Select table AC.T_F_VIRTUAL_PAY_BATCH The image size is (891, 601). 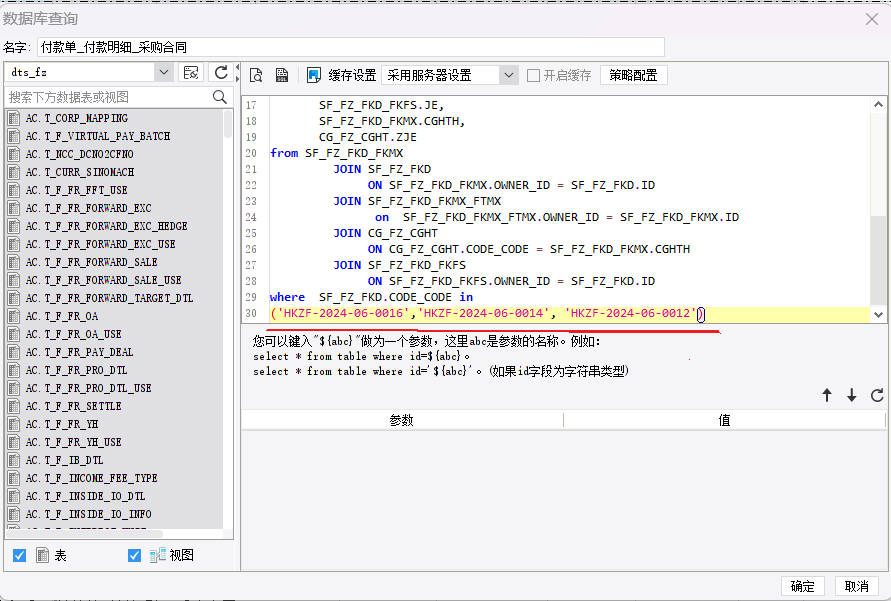(98, 136)
